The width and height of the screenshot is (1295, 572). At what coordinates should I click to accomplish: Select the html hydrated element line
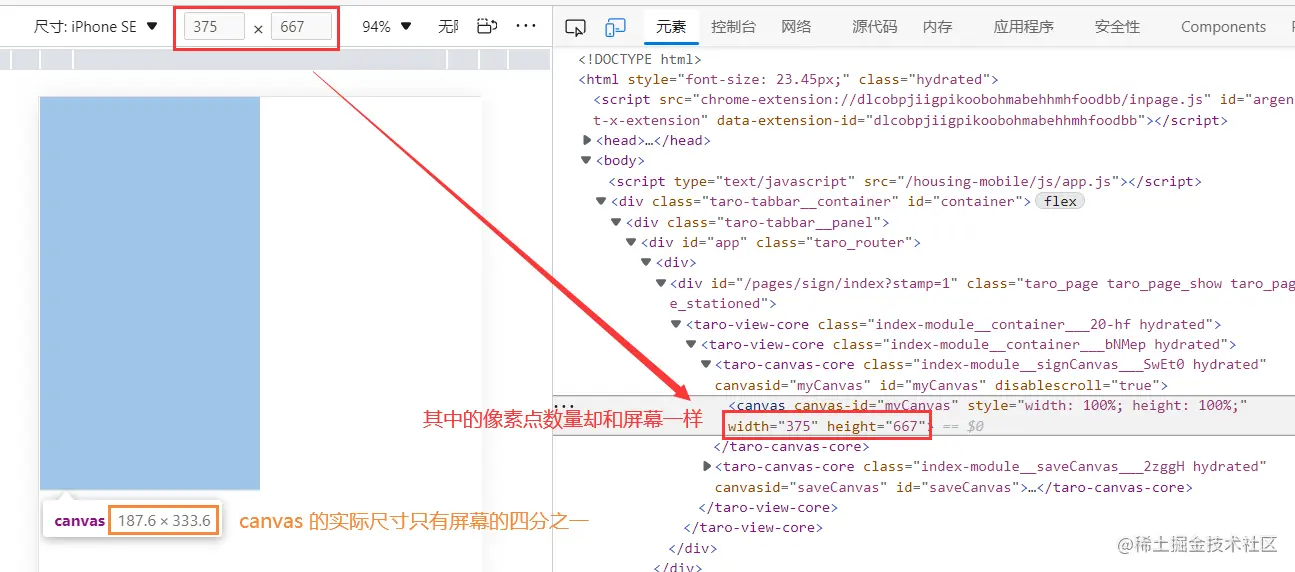click(x=788, y=79)
